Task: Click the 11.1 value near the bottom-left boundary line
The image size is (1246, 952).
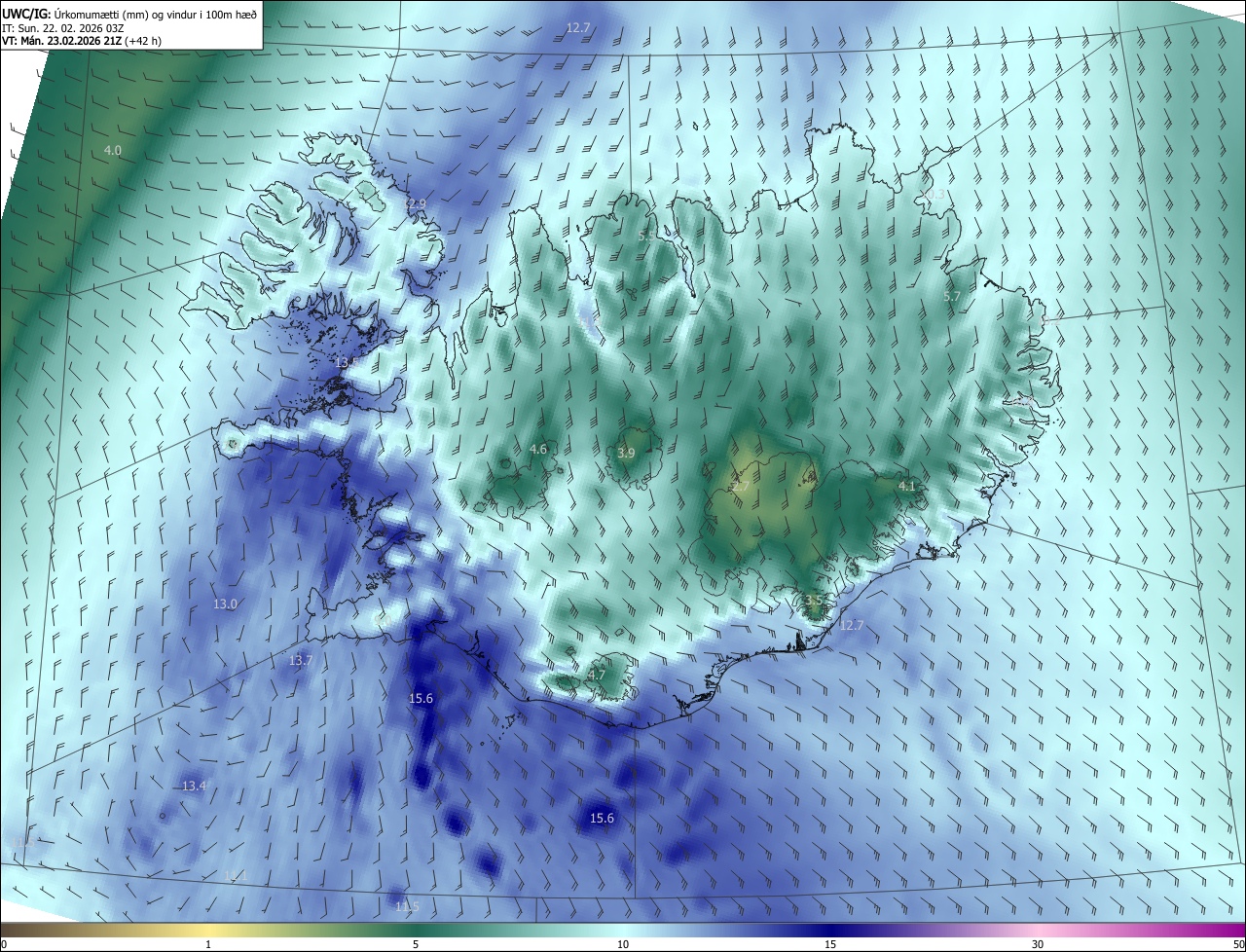Action: (237, 876)
